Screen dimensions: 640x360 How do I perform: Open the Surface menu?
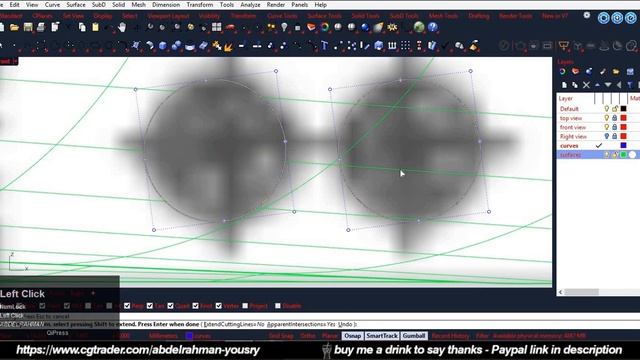coord(76,5)
